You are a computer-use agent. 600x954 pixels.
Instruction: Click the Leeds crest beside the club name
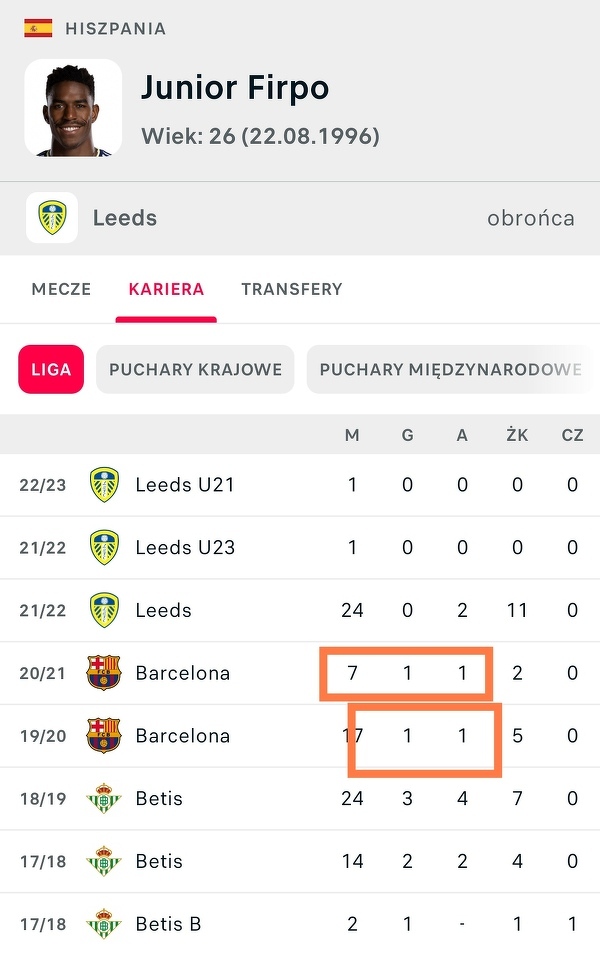tap(52, 218)
